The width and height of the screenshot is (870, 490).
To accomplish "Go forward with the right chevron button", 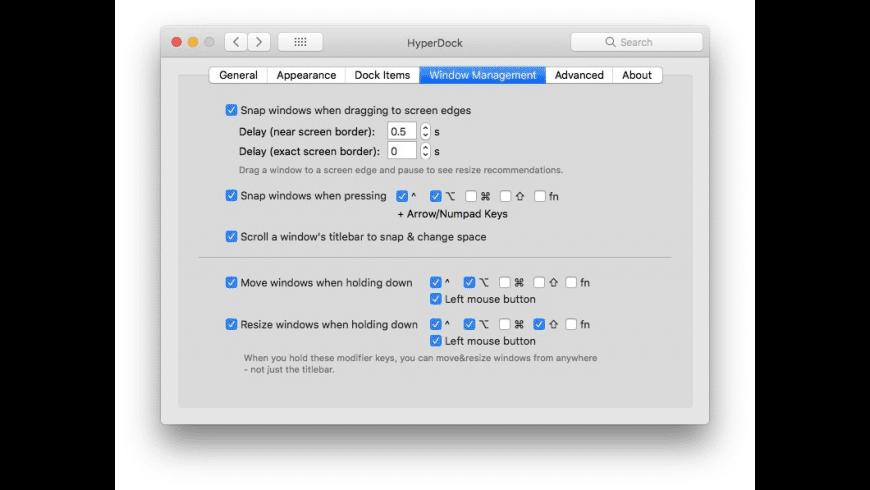I will (x=259, y=42).
